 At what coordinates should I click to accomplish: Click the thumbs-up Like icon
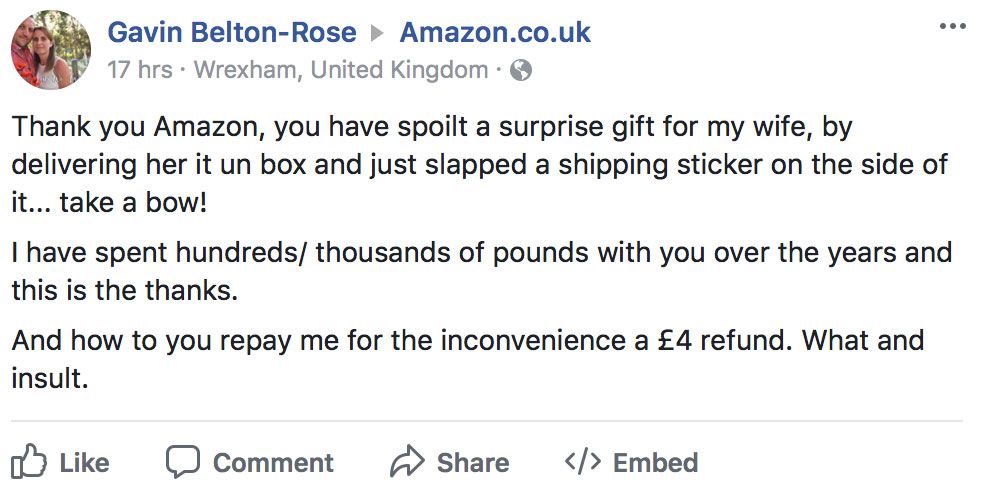click(x=30, y=462)
